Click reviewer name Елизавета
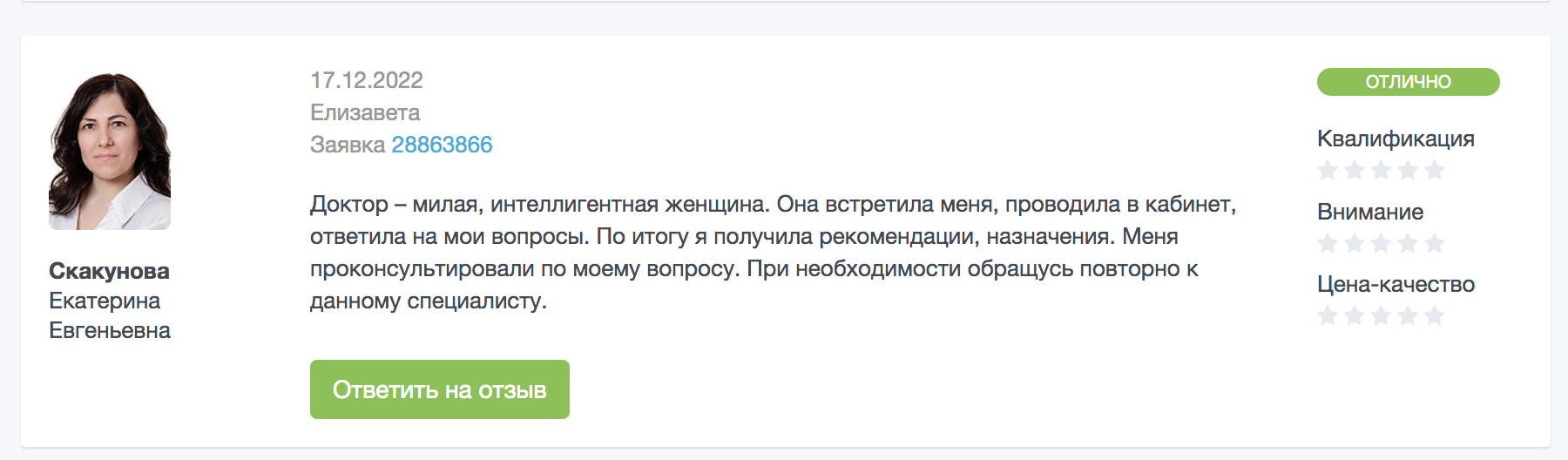 click(365, 112)
